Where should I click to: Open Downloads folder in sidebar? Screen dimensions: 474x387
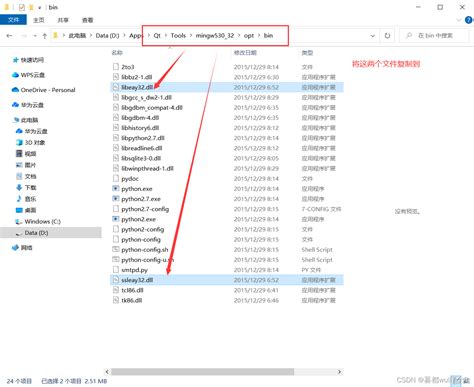26,188
